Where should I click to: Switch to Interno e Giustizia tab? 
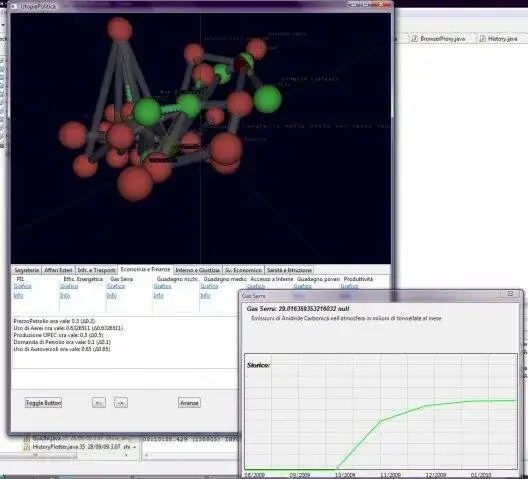click(197, 270)
